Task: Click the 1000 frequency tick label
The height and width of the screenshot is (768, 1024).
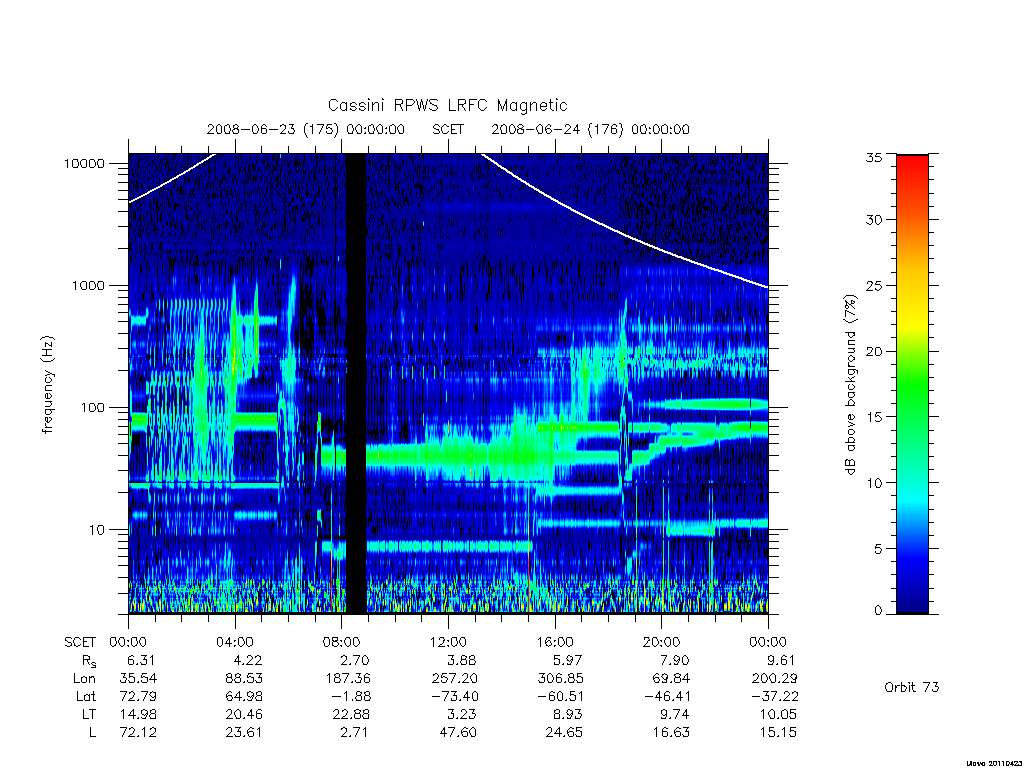Action: tap(88, 285)
